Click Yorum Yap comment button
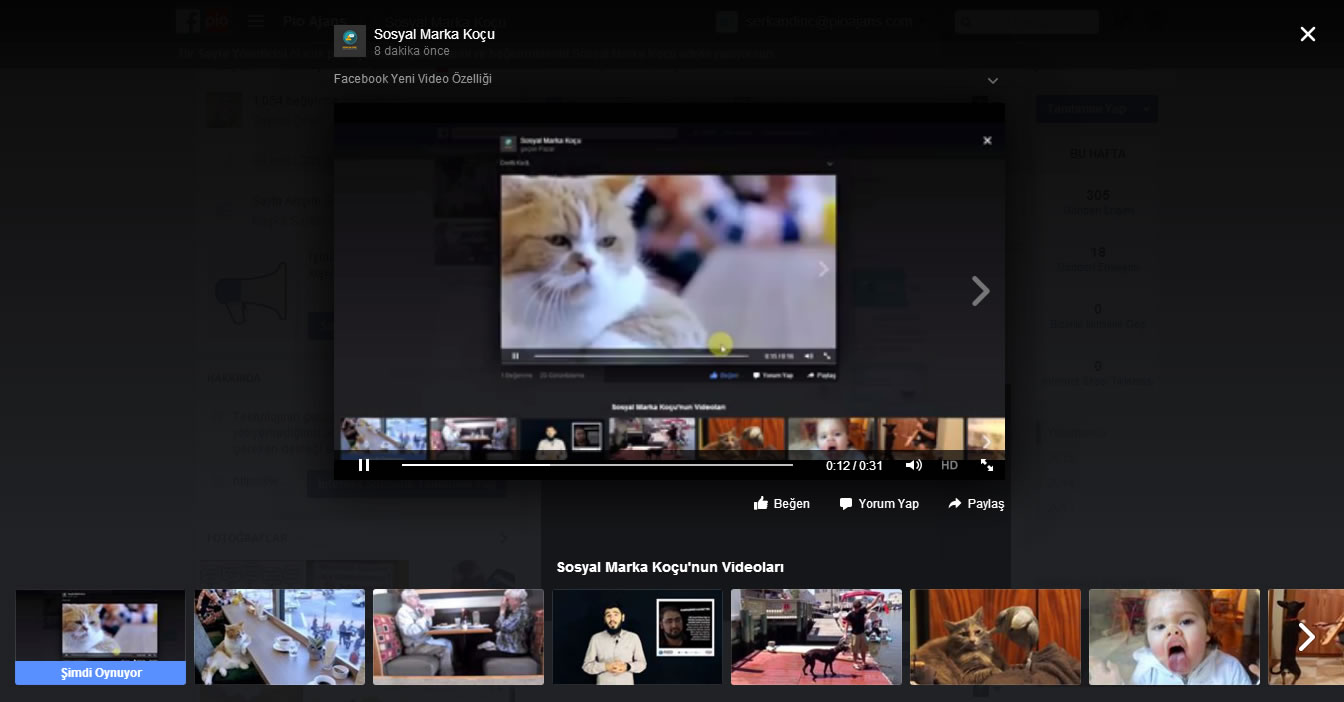1344x702 pixels. click(878, 503)
